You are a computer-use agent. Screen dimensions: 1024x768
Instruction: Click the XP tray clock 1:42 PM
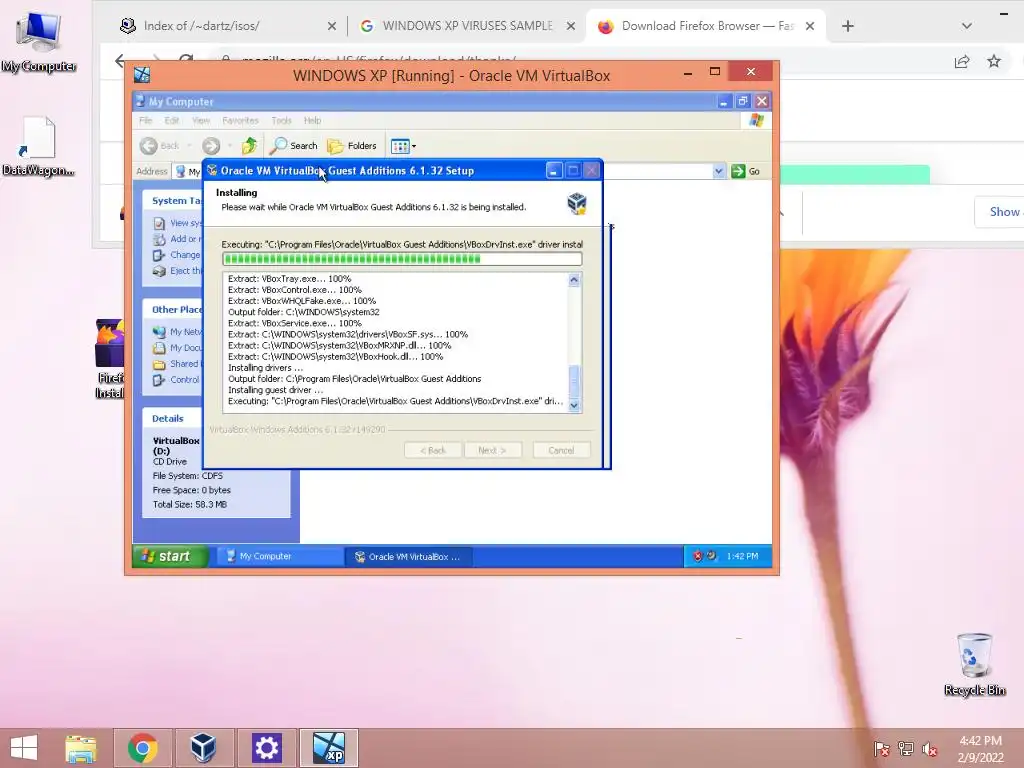tap(742, 556)
